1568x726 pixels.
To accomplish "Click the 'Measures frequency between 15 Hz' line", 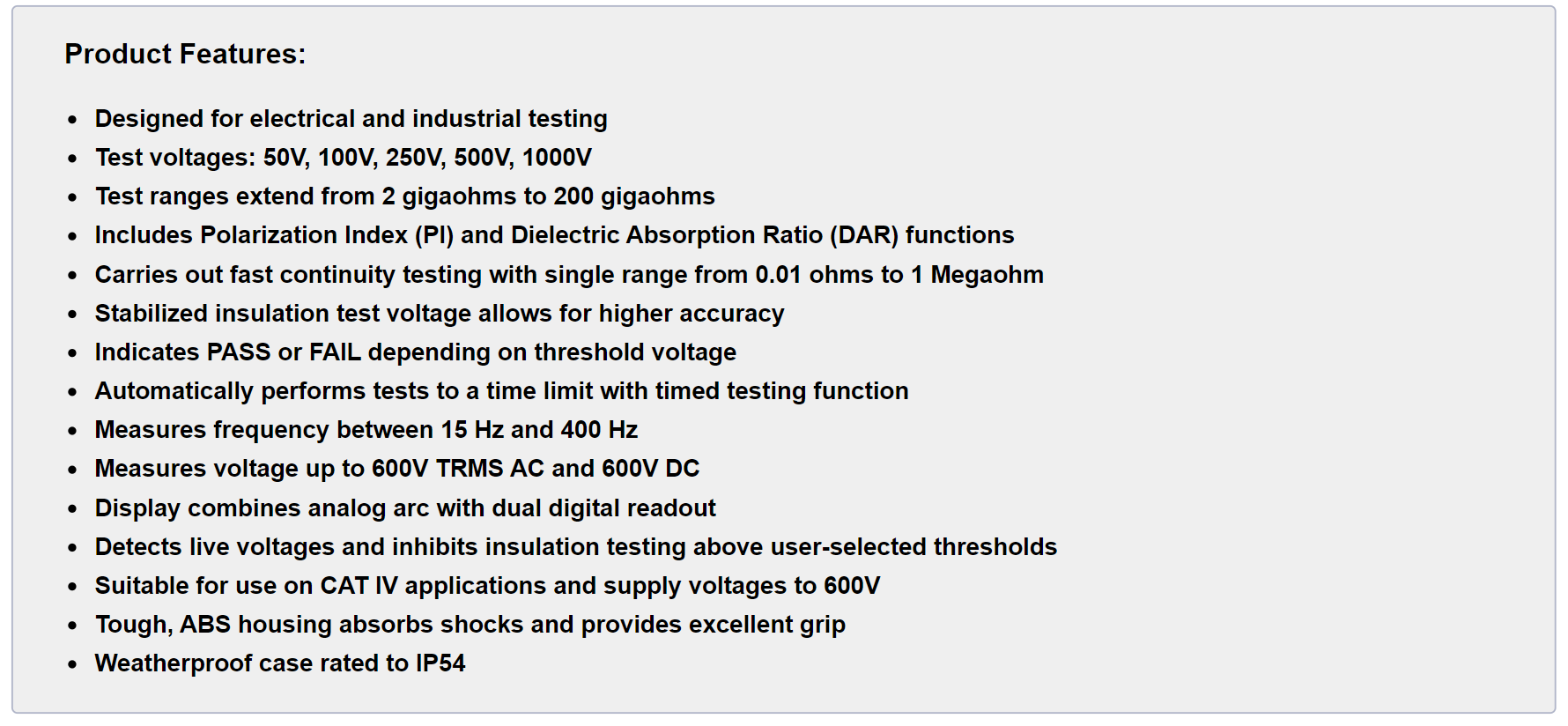I will point(366,430).
